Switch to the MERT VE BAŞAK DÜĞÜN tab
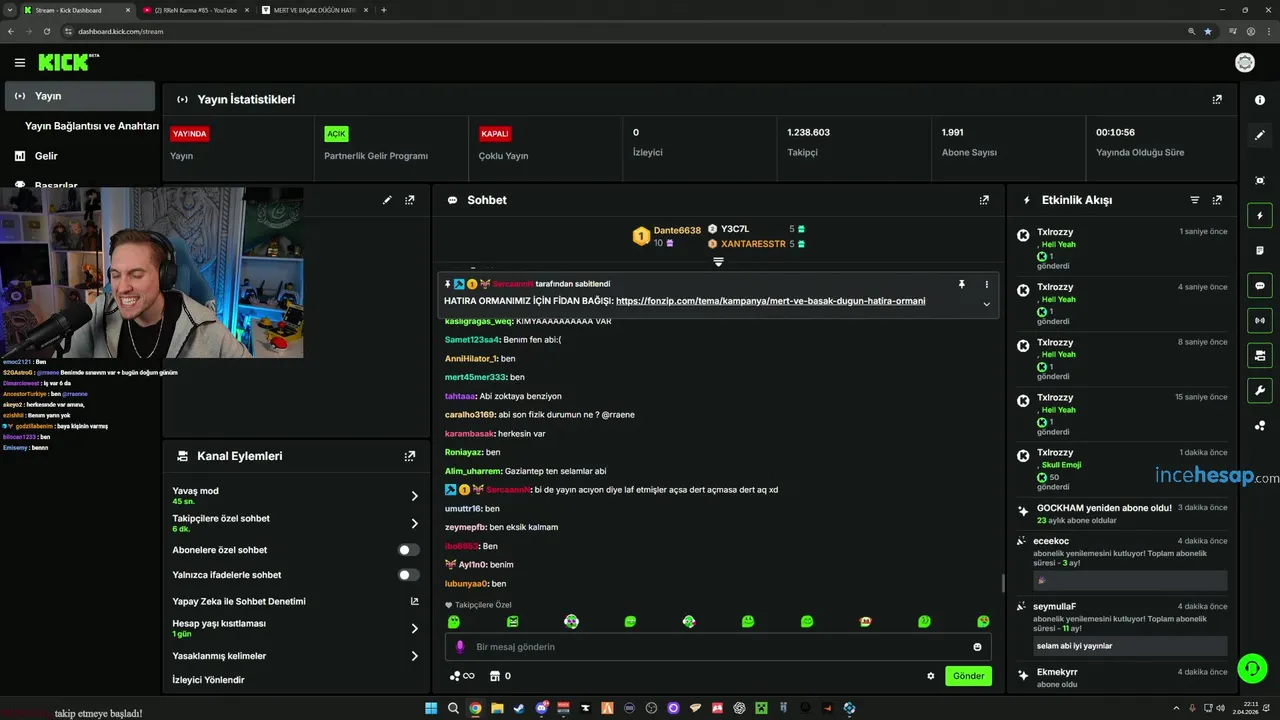This screenshot has width=1280, height=720. [315, 10]
